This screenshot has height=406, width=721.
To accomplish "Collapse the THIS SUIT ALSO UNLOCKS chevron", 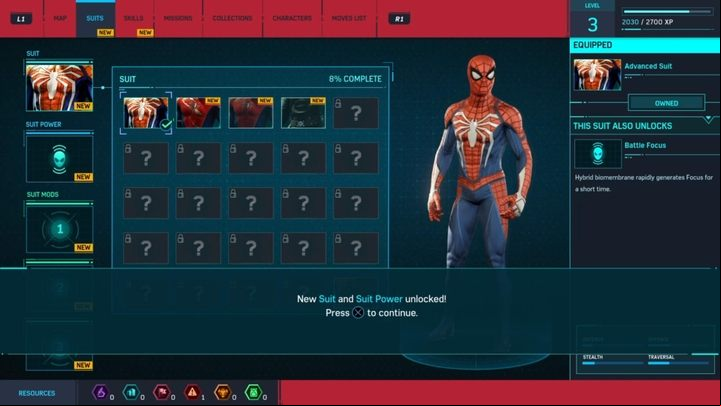I will click(x=709, y=120).
